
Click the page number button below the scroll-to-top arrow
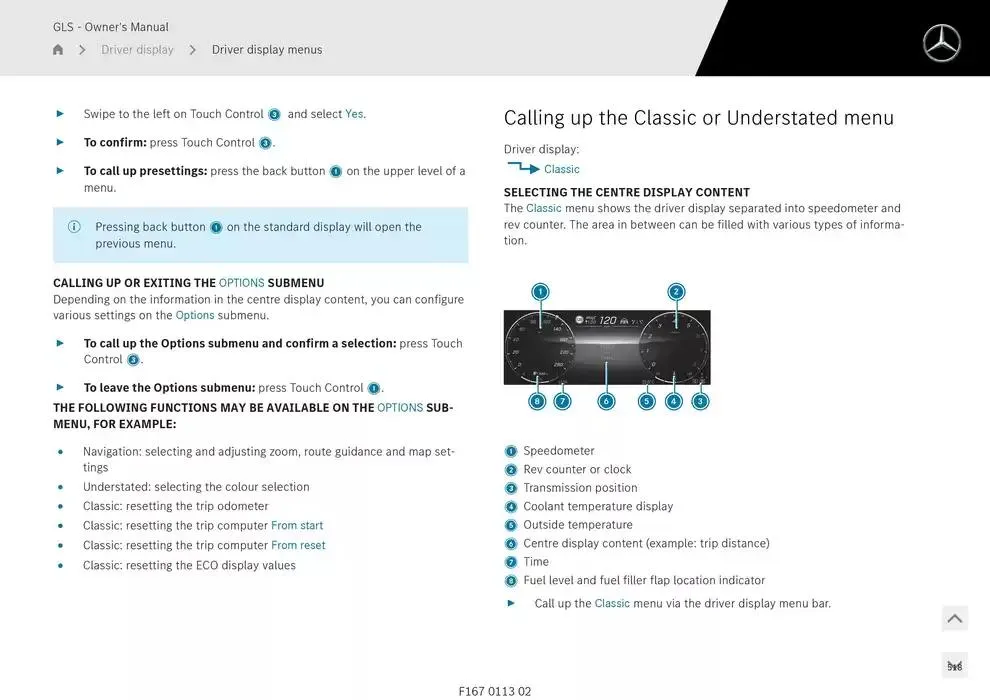click(x=955, y=666)
